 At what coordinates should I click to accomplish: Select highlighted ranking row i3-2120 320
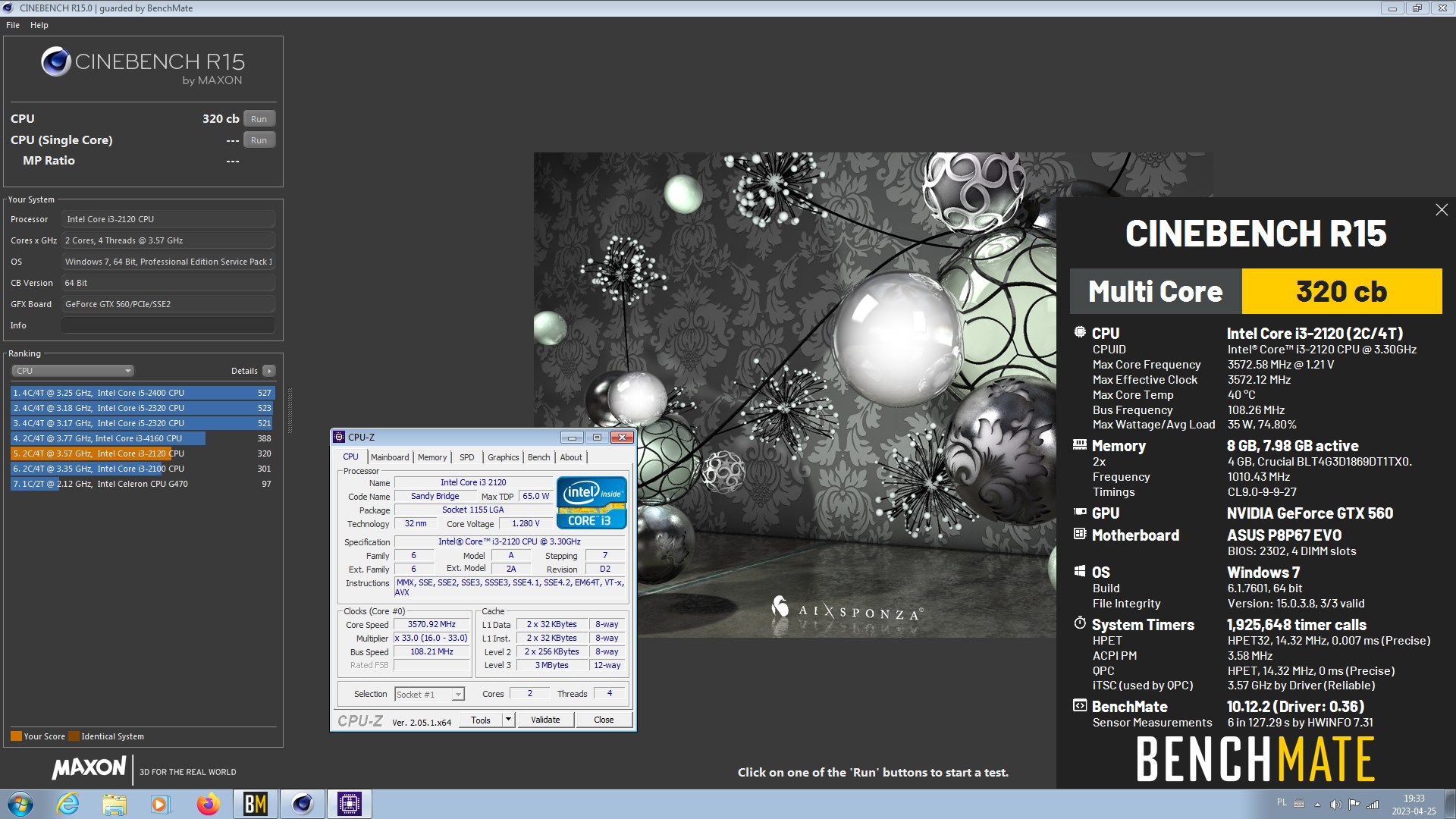pos(143,453)
